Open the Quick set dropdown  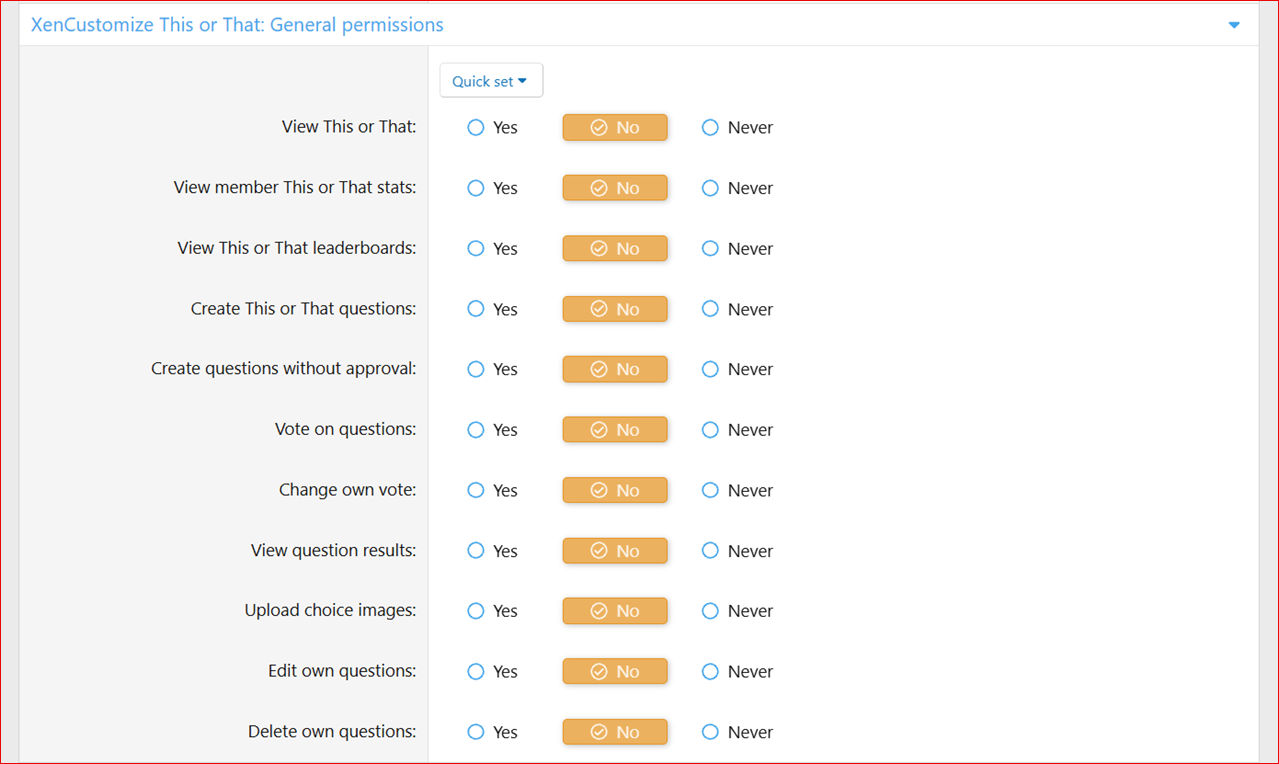pyautogui.click(x=491, y=81)
